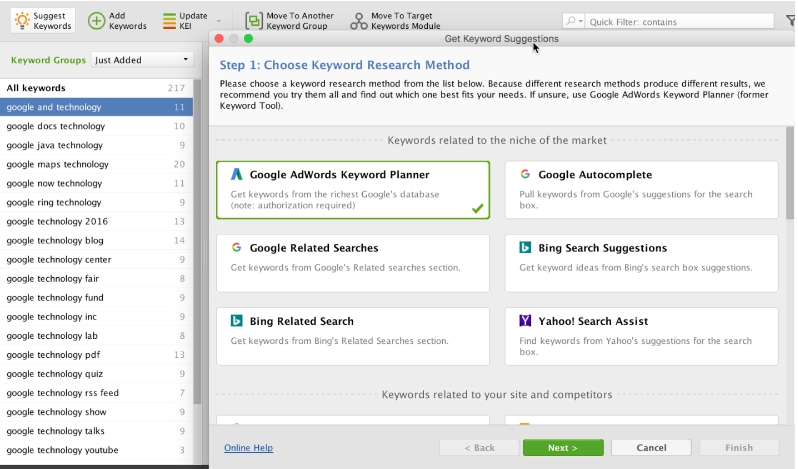Click the filter funnel icon
798x469 pixels.
click(x=790, y=21)
